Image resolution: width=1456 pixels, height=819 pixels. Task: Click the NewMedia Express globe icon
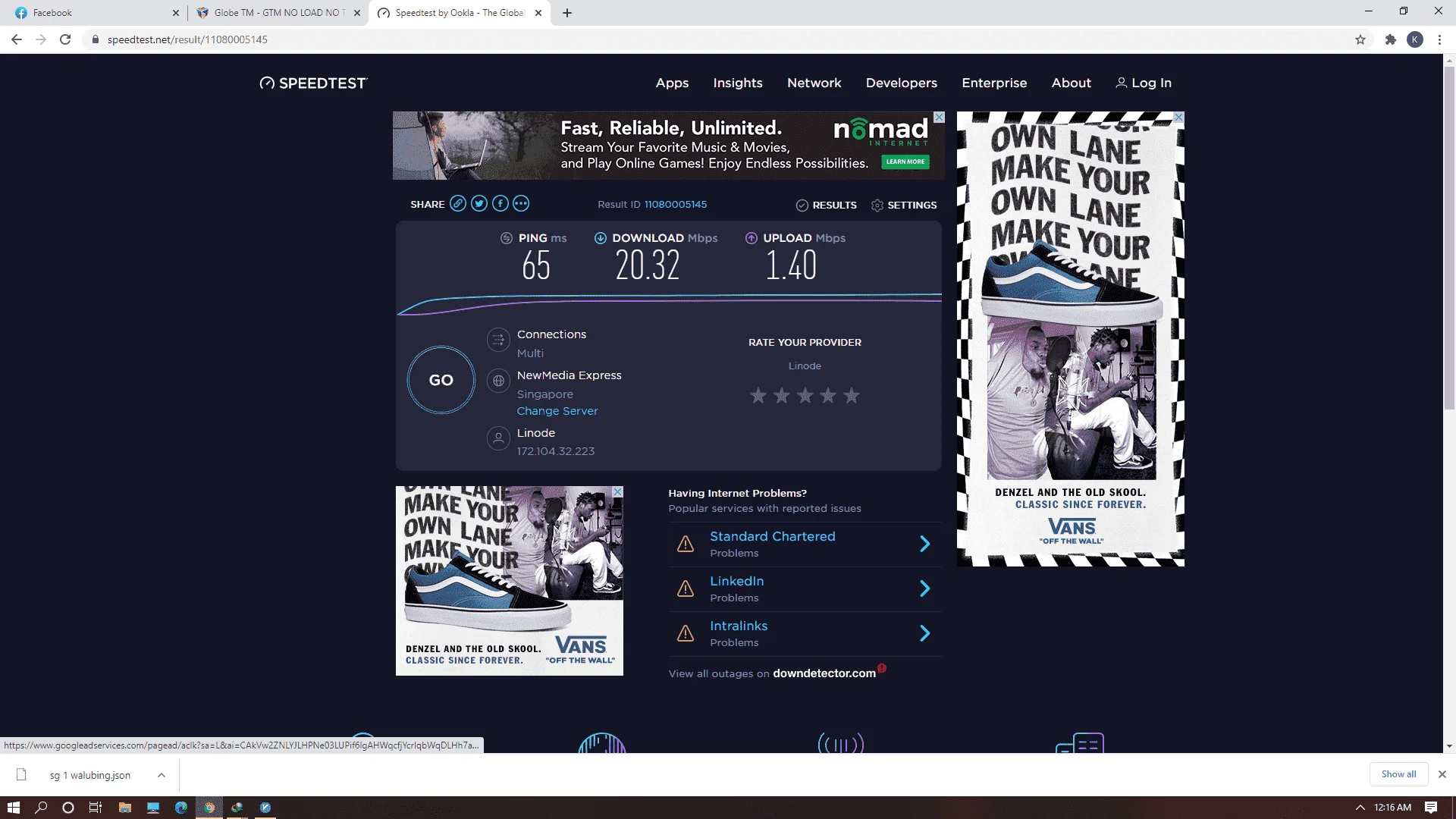coord(498,381)
